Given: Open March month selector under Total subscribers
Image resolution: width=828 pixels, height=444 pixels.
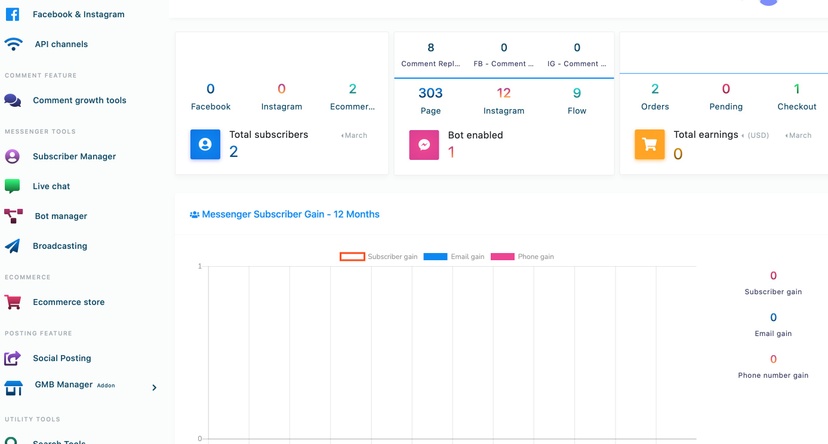Looking at the screenshot, I should click(x=354, y=135).
